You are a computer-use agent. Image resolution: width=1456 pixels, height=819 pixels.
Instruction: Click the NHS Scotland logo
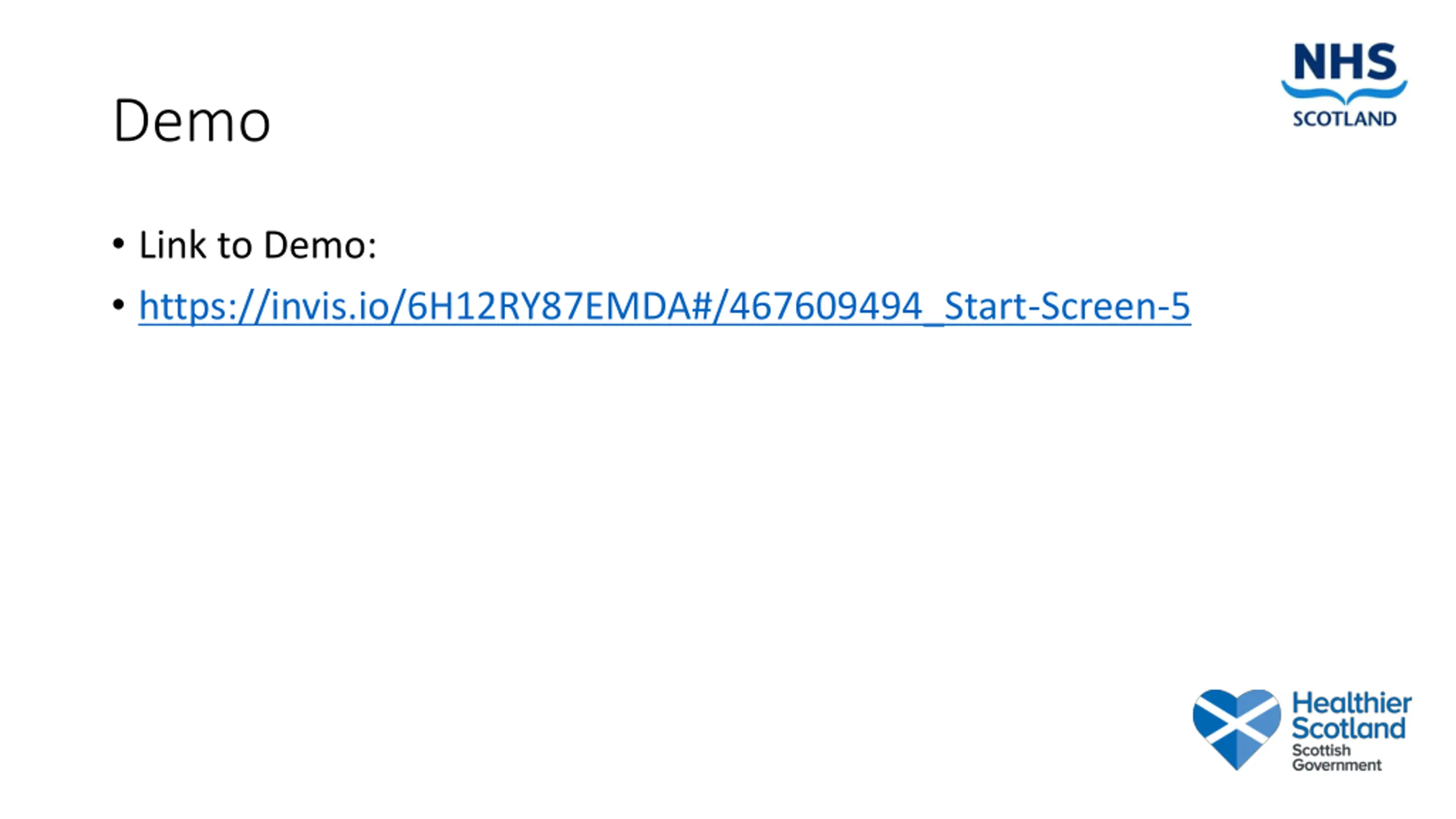[x=1344, y=85]
